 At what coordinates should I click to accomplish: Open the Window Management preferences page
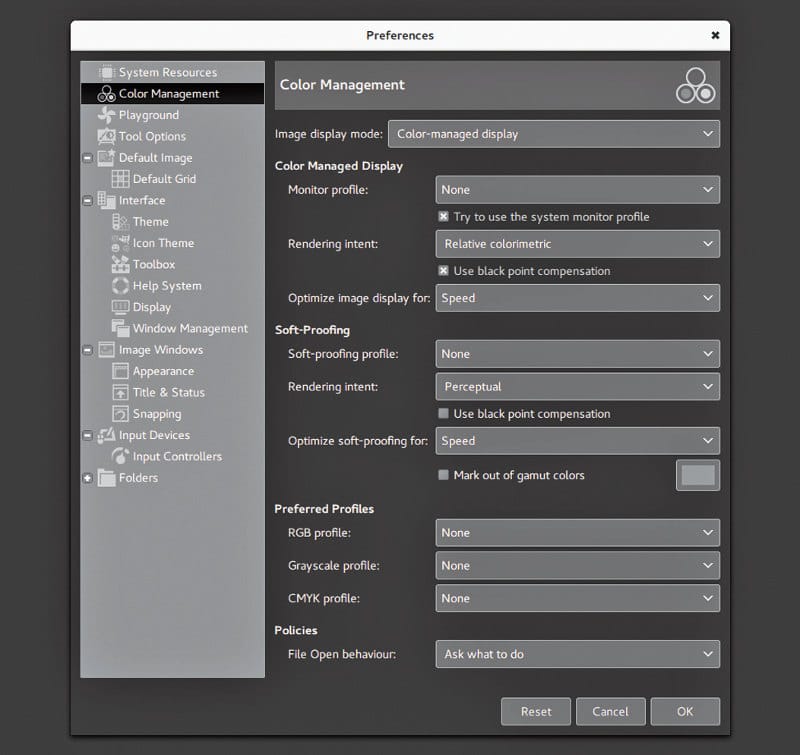[190, 329]
